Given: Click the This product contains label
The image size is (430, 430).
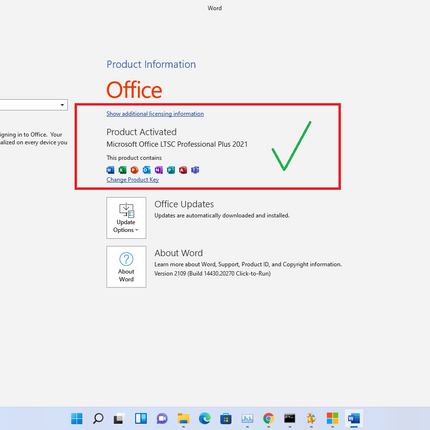Looking at the screenshot, I should 134,158.
